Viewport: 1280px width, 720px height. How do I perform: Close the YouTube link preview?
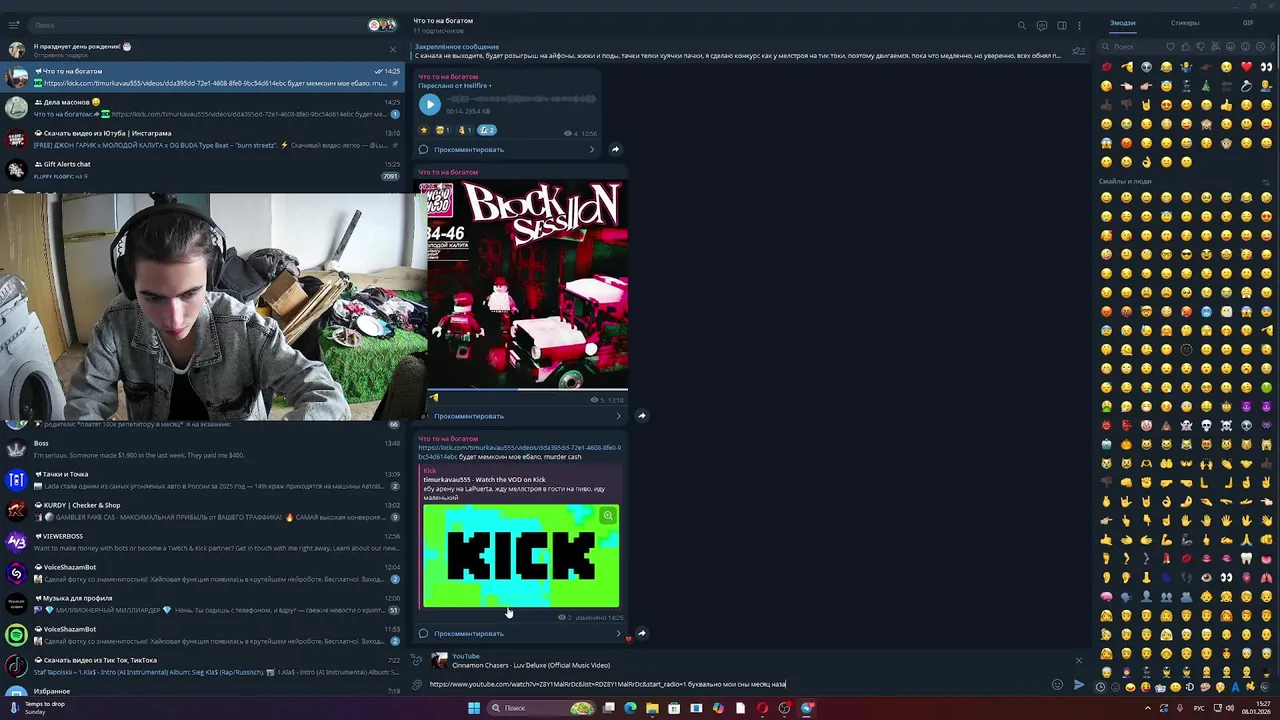click(1078, 661)
